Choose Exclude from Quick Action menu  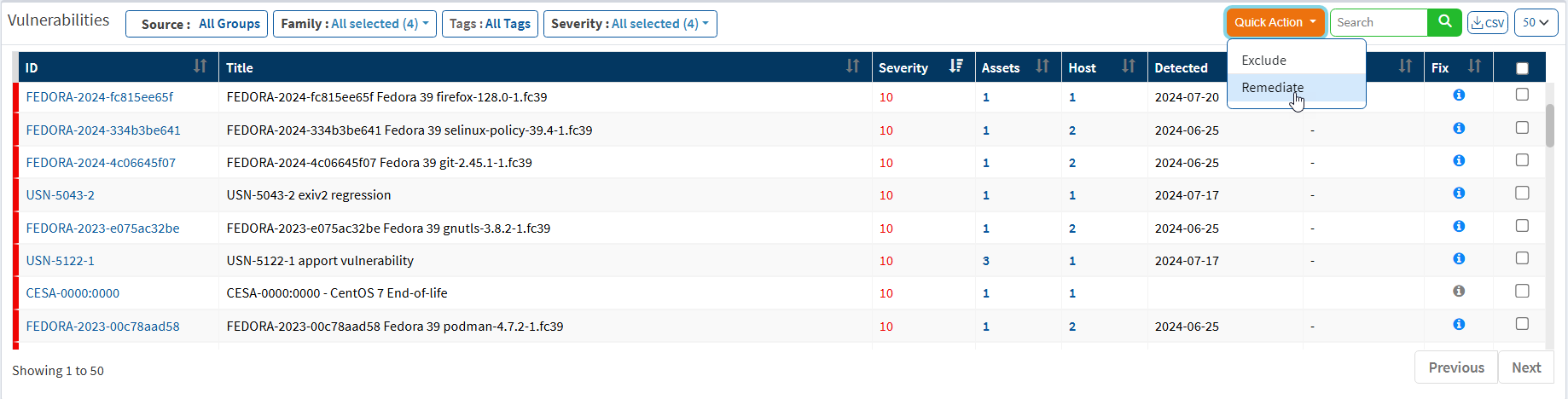pos(1263,61)
